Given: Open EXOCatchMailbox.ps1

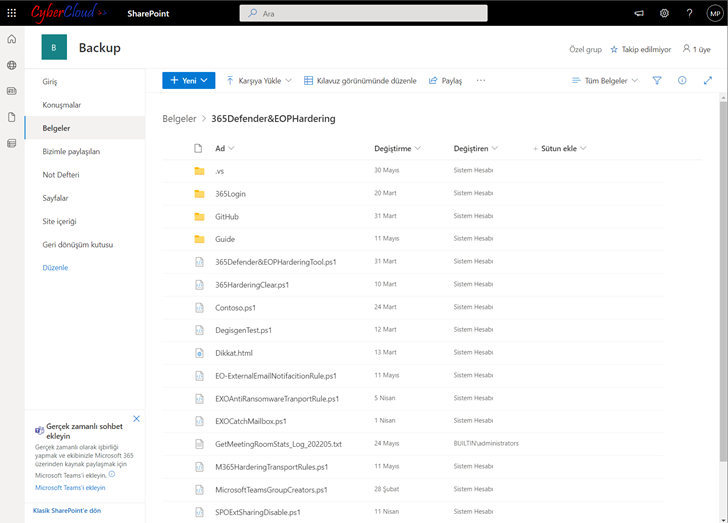Looking at the screenshot, I should point(251,421).
